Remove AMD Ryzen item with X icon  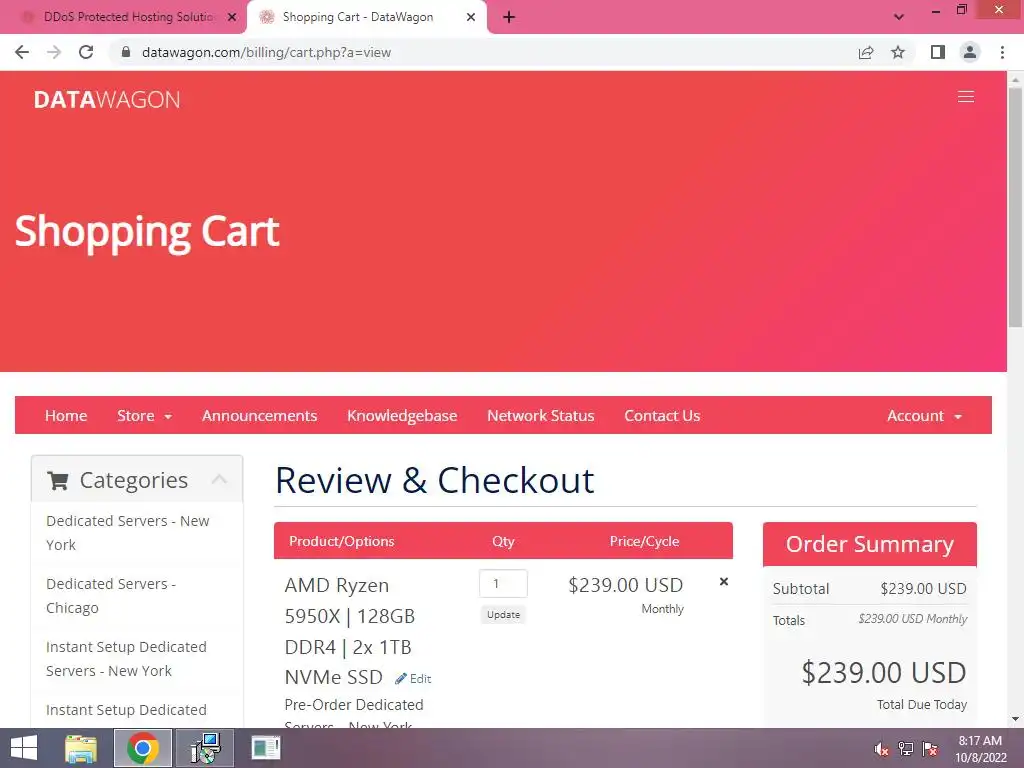[724, 581]
